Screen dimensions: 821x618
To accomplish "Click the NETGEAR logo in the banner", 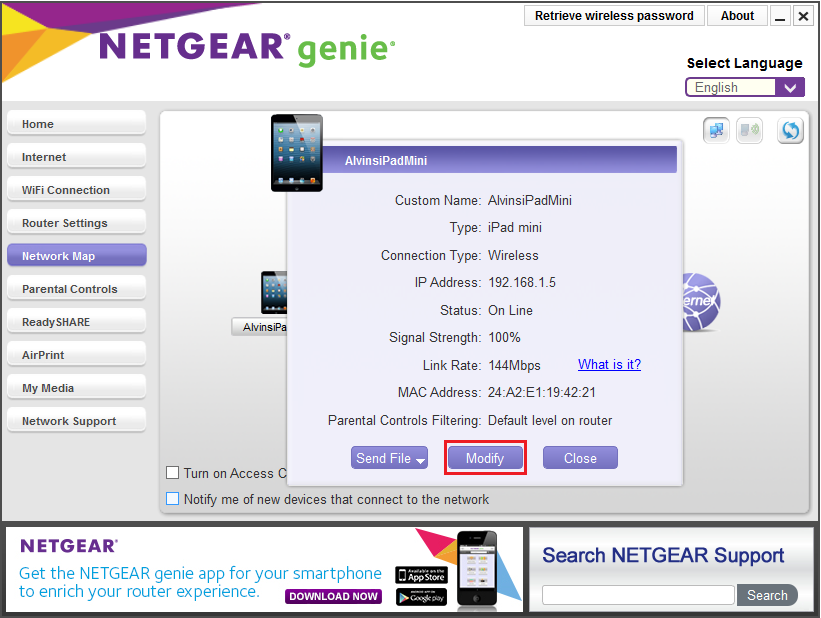I will coord(69,546).
